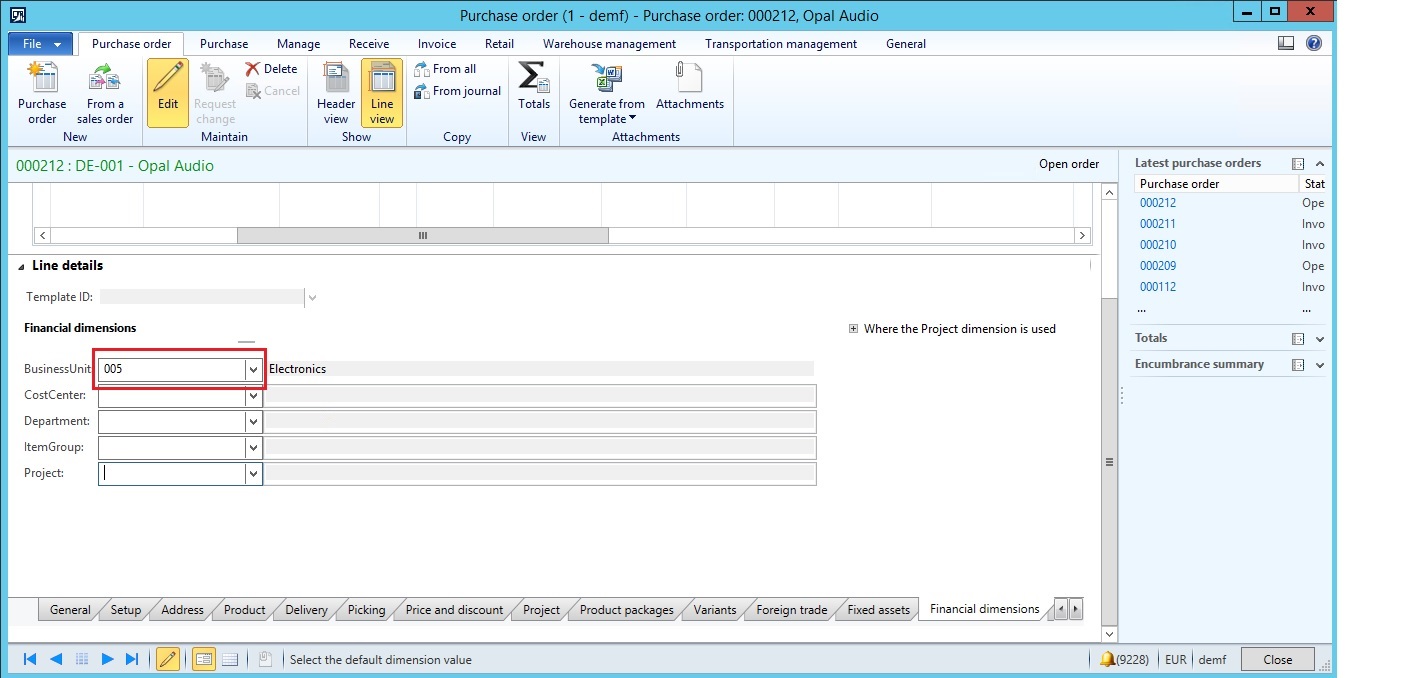Click the Project dimension input field

(x=172, y=474)
